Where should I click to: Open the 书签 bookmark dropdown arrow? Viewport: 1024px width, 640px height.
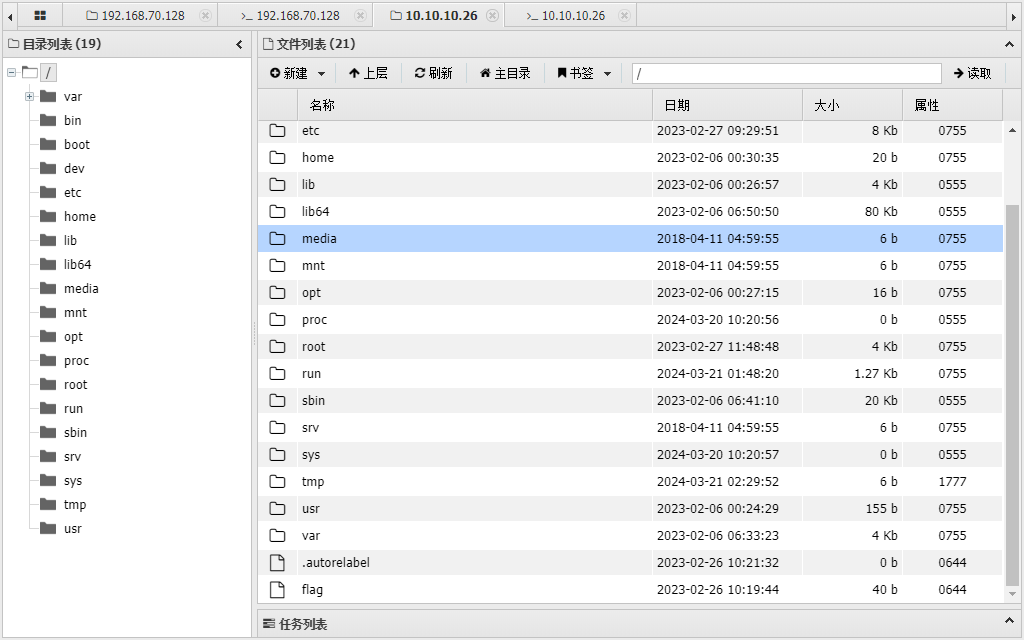tap(607, 74)
